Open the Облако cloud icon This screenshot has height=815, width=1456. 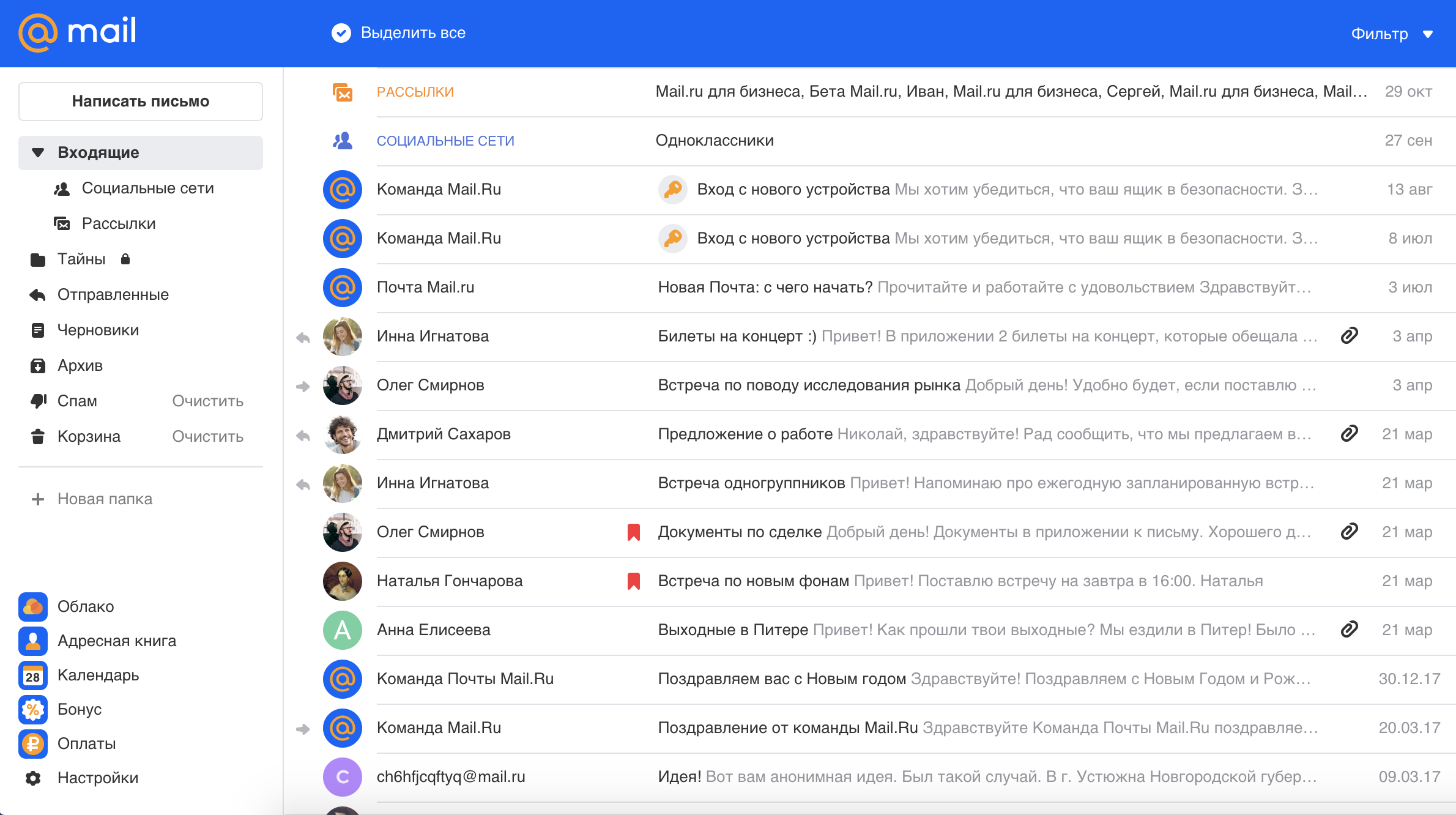click(x=33, y=606)
